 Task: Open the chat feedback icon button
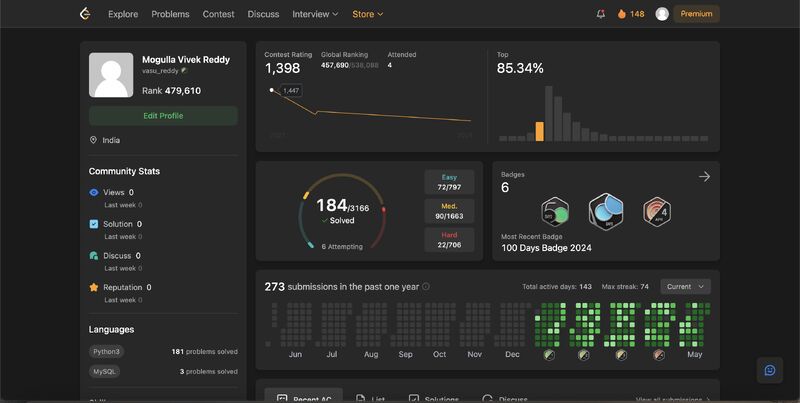[x=770, y=370]
